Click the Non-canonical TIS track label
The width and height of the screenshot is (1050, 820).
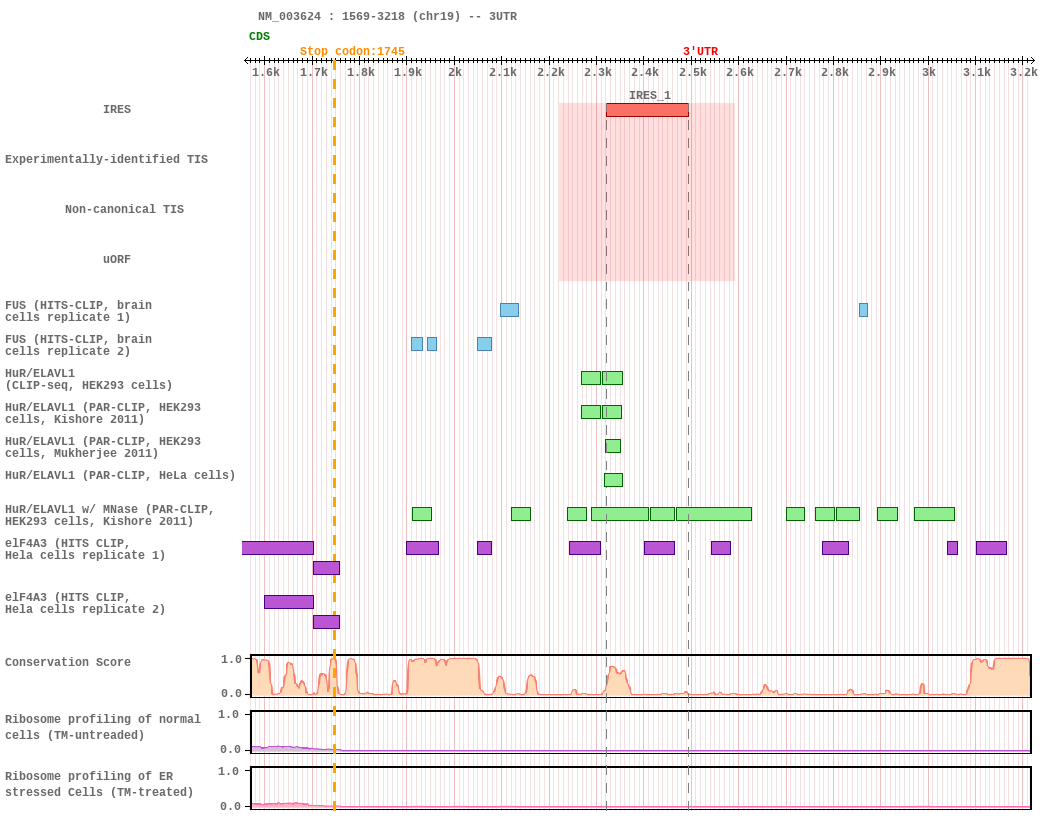click(x=124, y=209)
